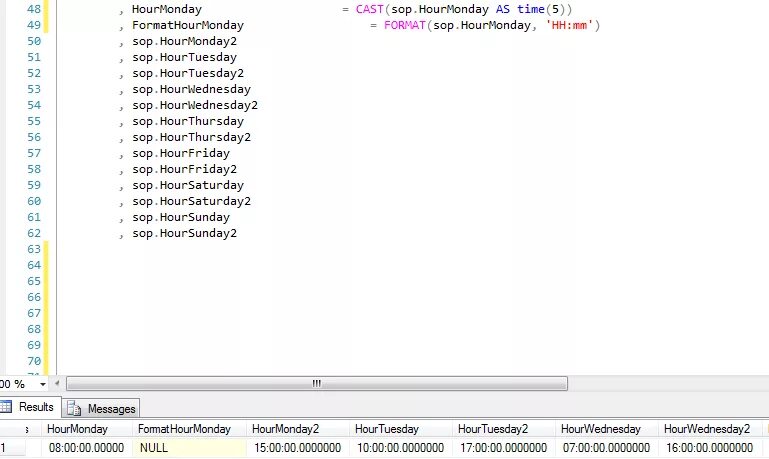Click the Results grid icon
769x459 pixels.
click(x=6, y=407)
